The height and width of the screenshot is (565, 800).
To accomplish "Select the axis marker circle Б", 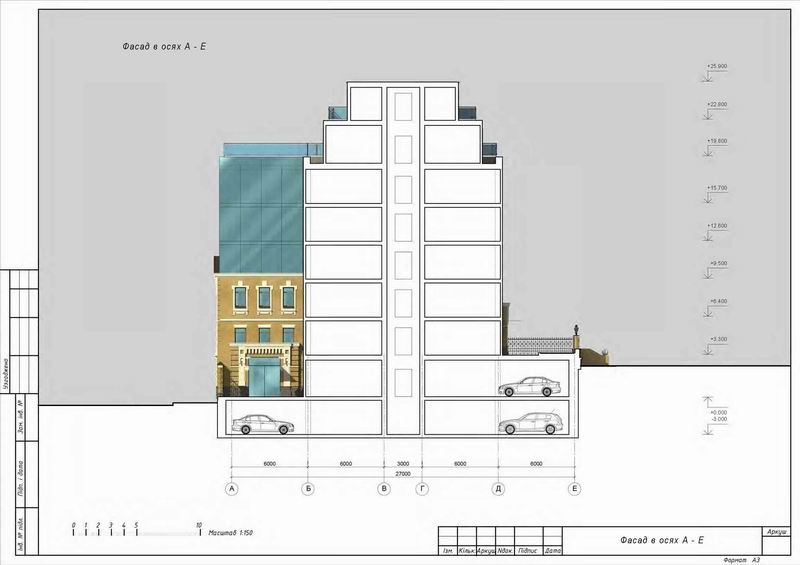I will point(308,489).
